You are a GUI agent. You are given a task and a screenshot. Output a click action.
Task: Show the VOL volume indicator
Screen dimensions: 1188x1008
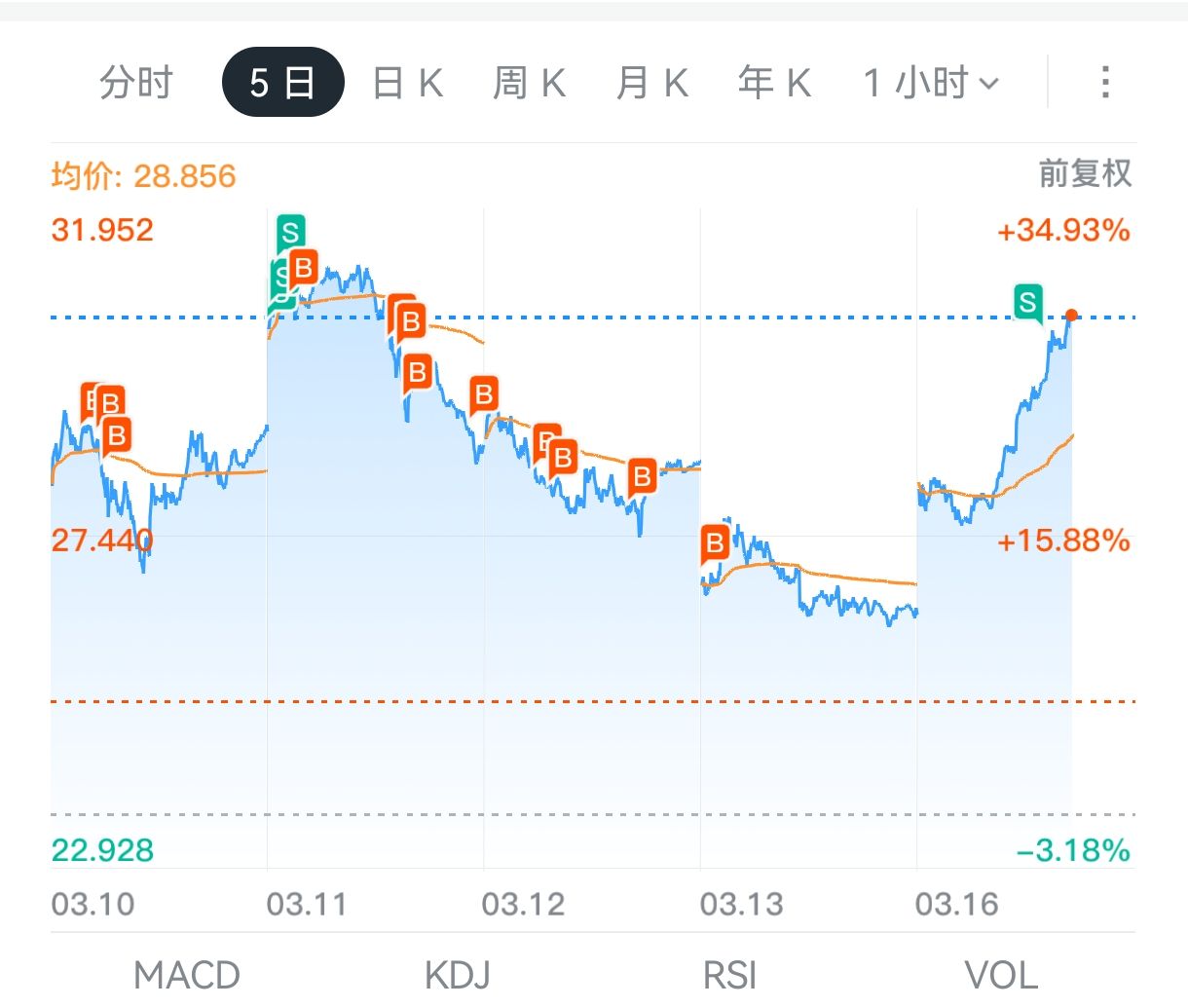coord(1001,975)
